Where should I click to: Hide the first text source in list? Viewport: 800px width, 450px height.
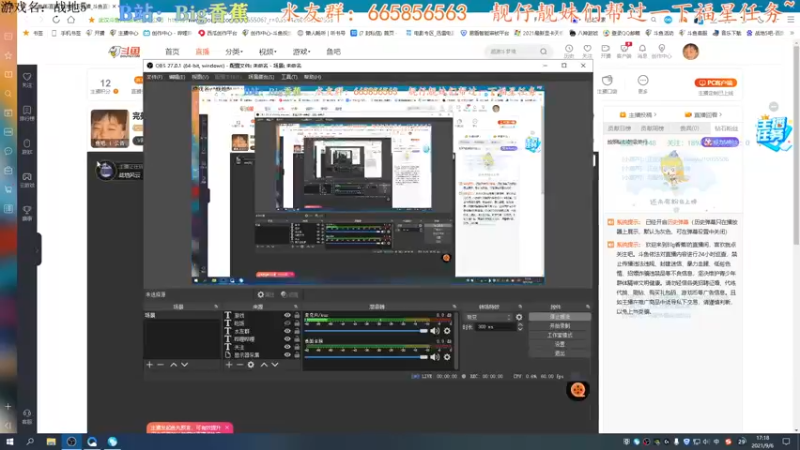tap(287, 316)
